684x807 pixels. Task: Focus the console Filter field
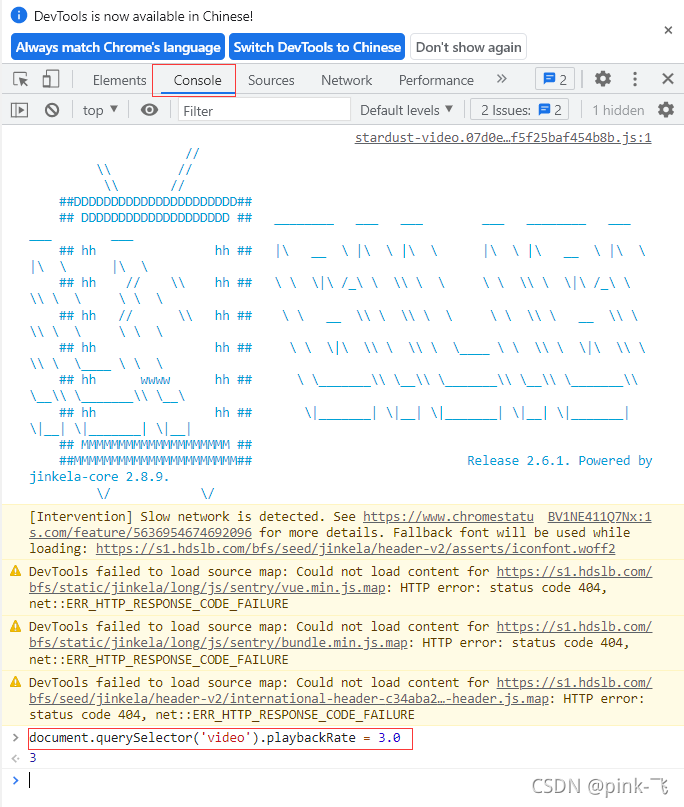[x=264, y=111]
